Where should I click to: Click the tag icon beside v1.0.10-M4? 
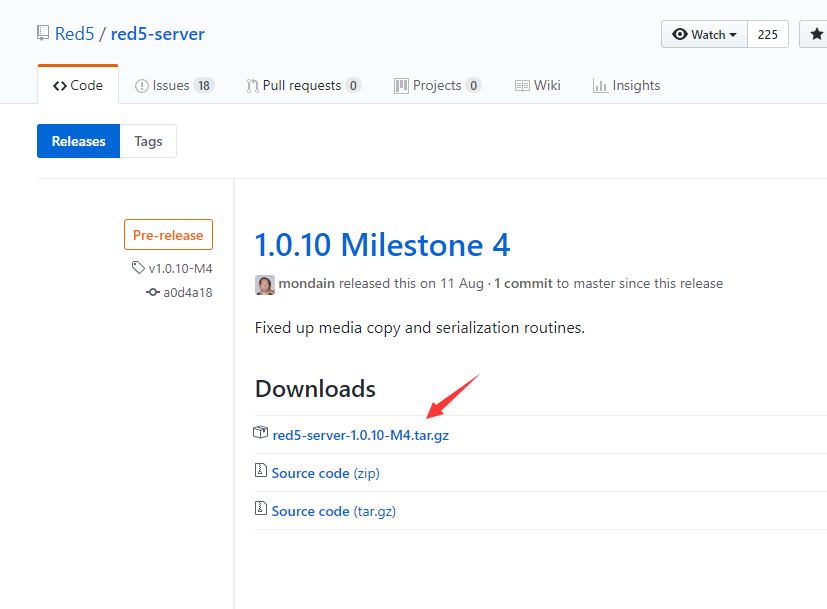tap(138, 268)
